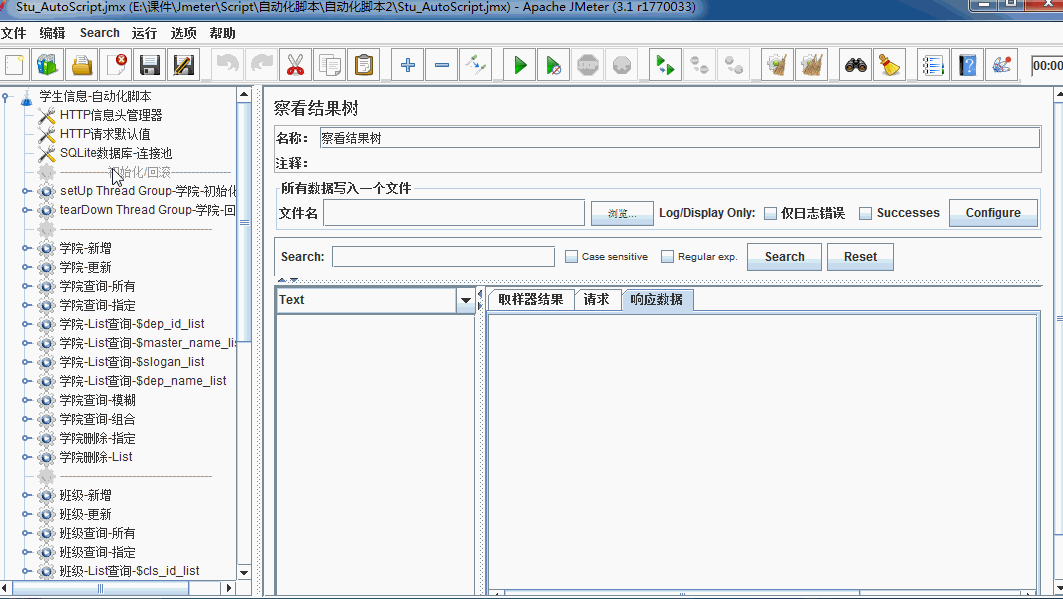
Task: Click the Cut scissors icon
Action: tap(296, 65)
